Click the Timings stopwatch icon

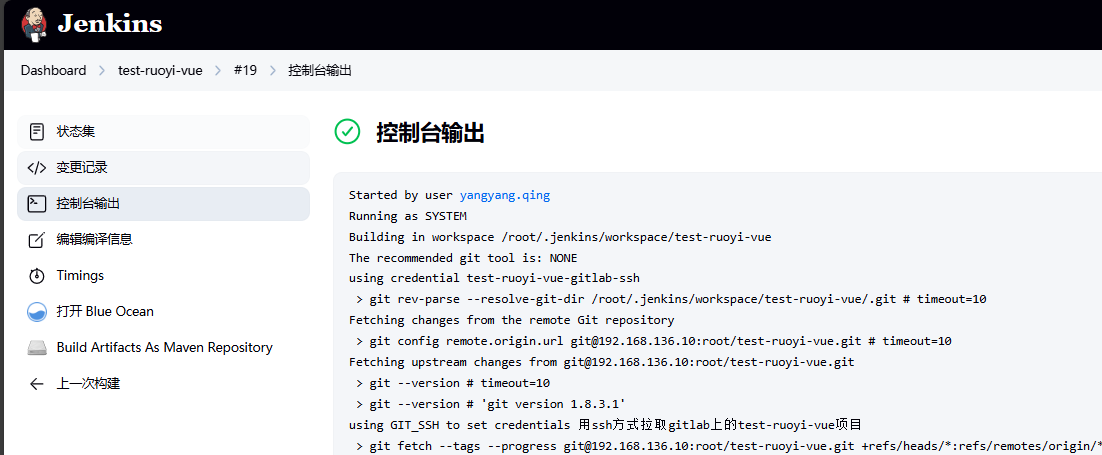(x=37, y=276)
